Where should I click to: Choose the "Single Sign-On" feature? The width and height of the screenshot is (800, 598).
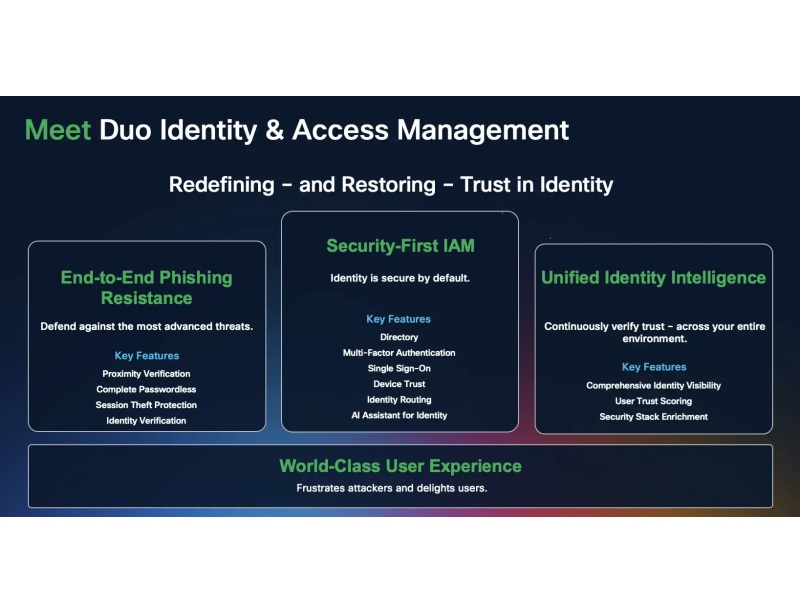399,369
